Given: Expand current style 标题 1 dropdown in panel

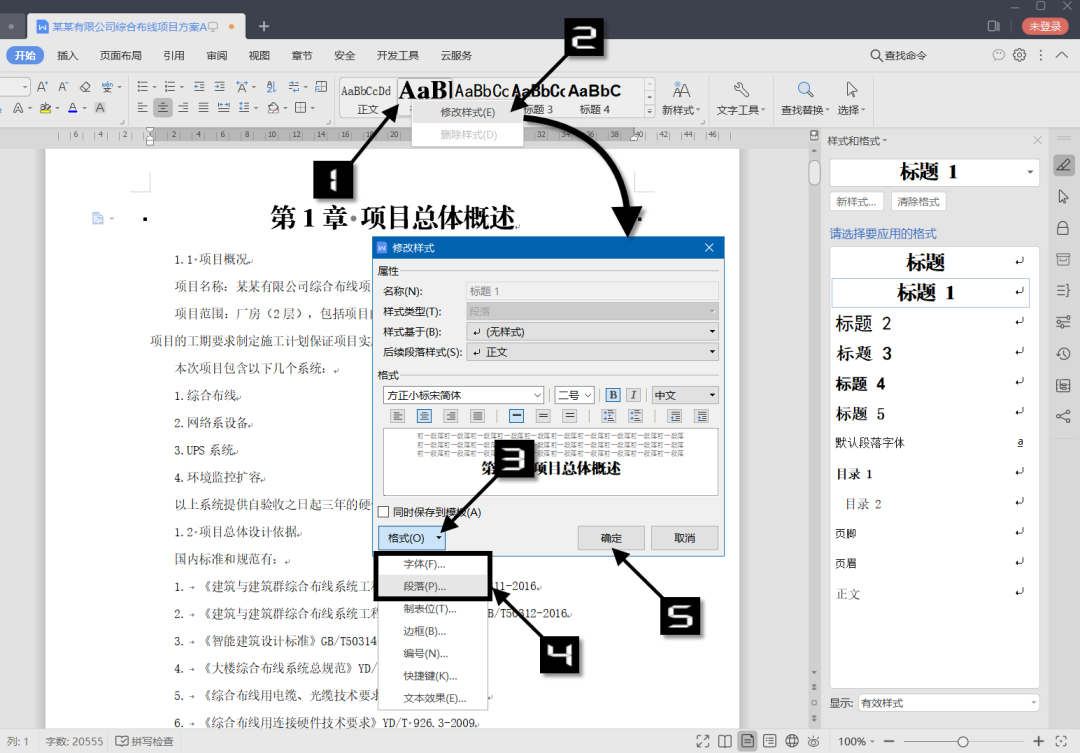Looking at the screenshot, I should pyautogui.click(x=1030, y=172).
